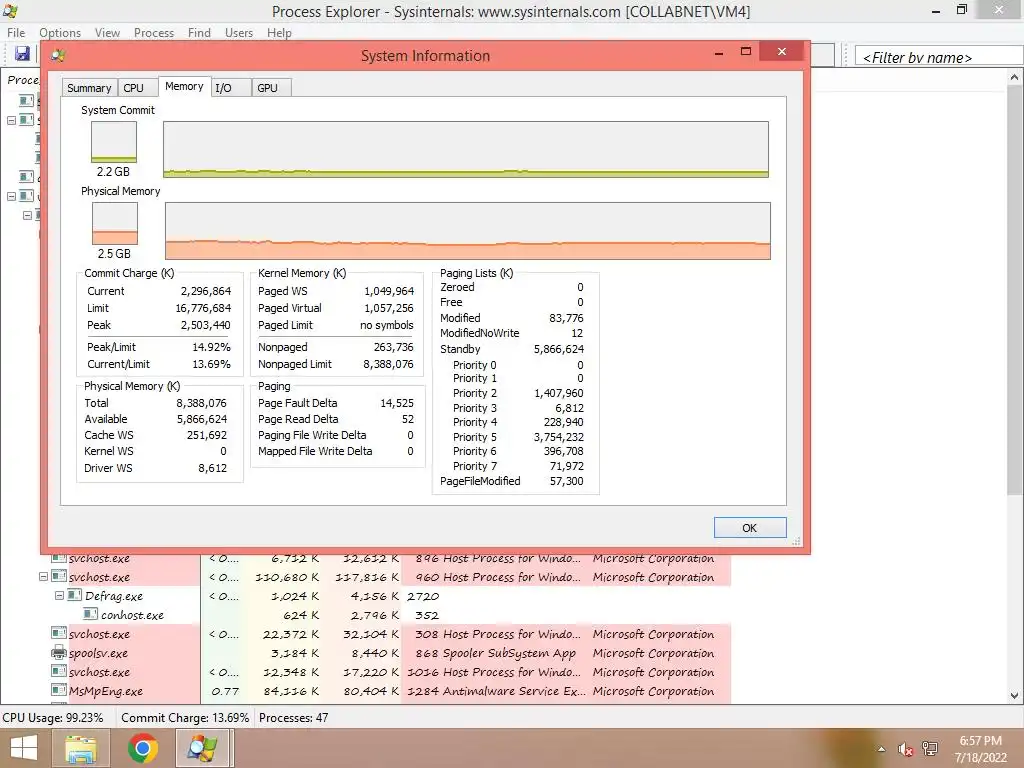Open the View menu
The width and height of the screenshot is (1024, 768).
click(107, 33)
